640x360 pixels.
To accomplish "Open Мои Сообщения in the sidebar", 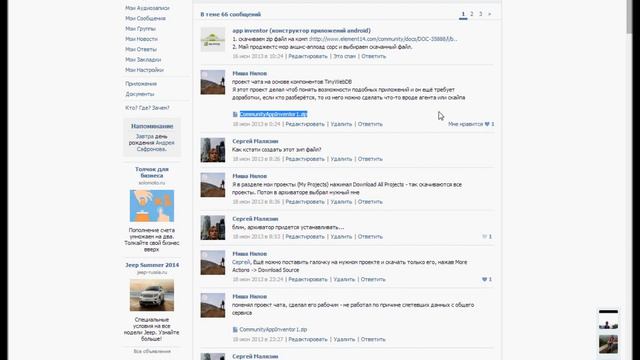I will tap(145, 18).
